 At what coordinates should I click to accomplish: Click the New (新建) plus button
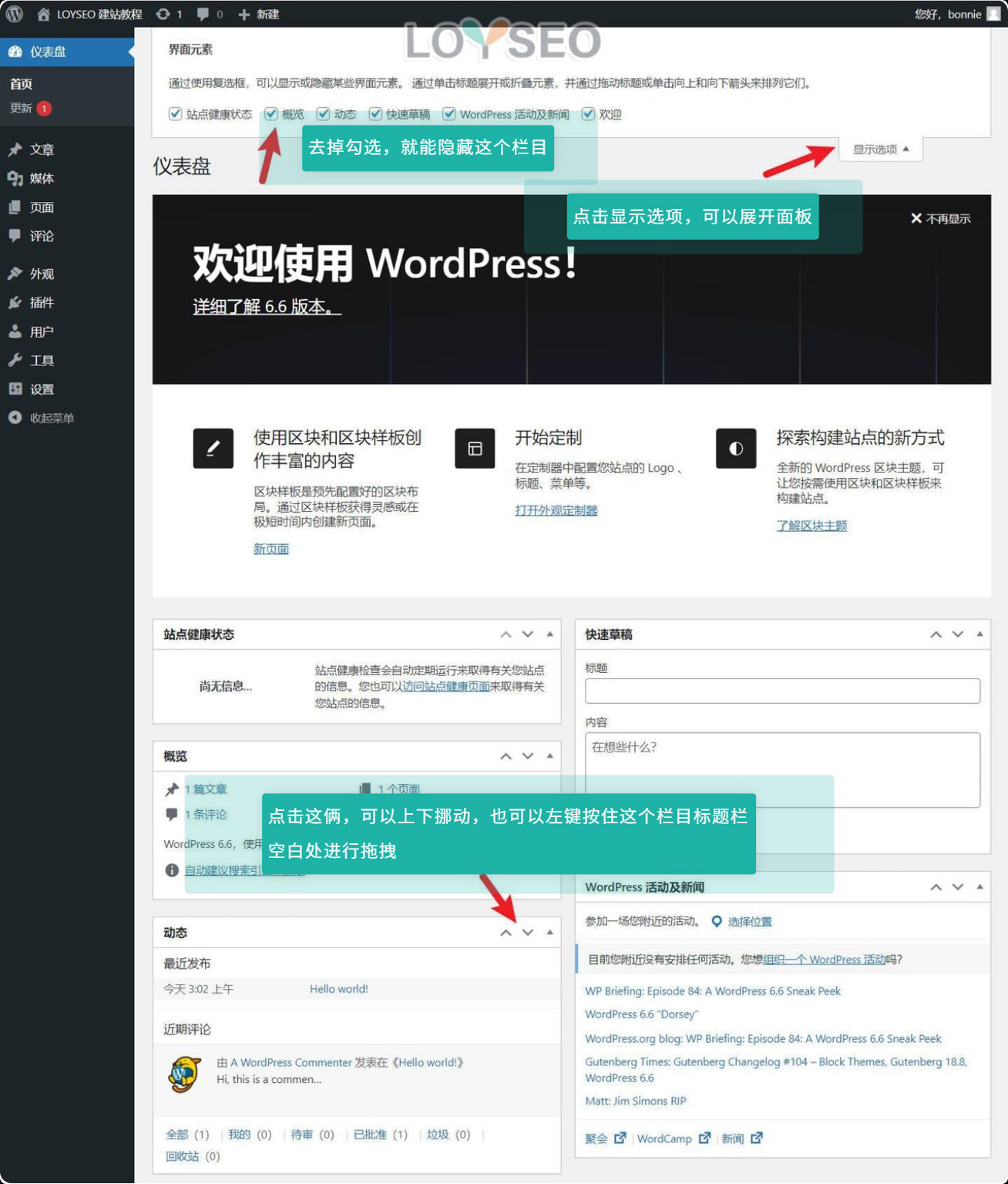(x=258, y=14)
